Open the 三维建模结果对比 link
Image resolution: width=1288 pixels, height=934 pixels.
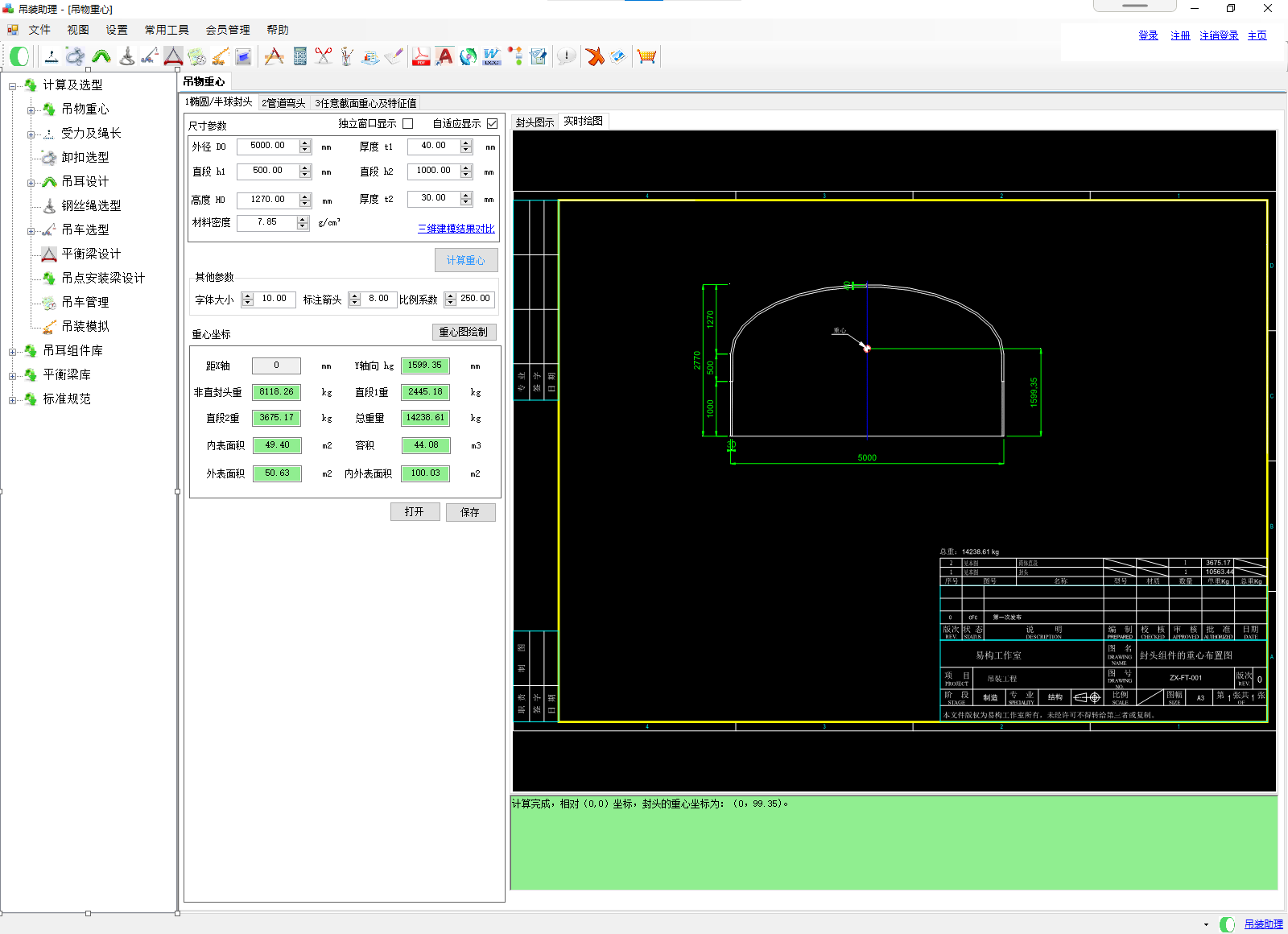point(456,229)
